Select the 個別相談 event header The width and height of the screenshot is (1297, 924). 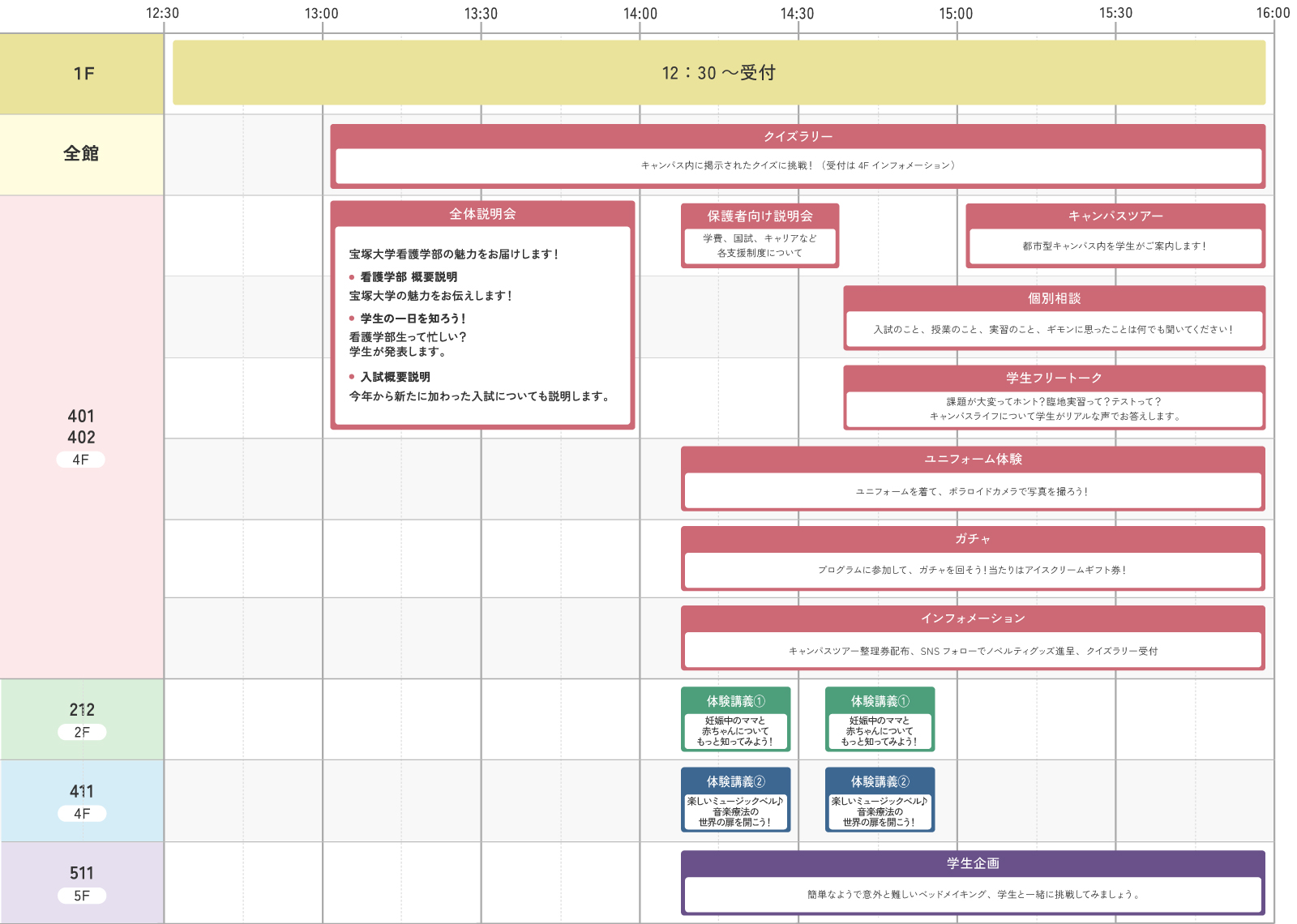(1054, 298)
